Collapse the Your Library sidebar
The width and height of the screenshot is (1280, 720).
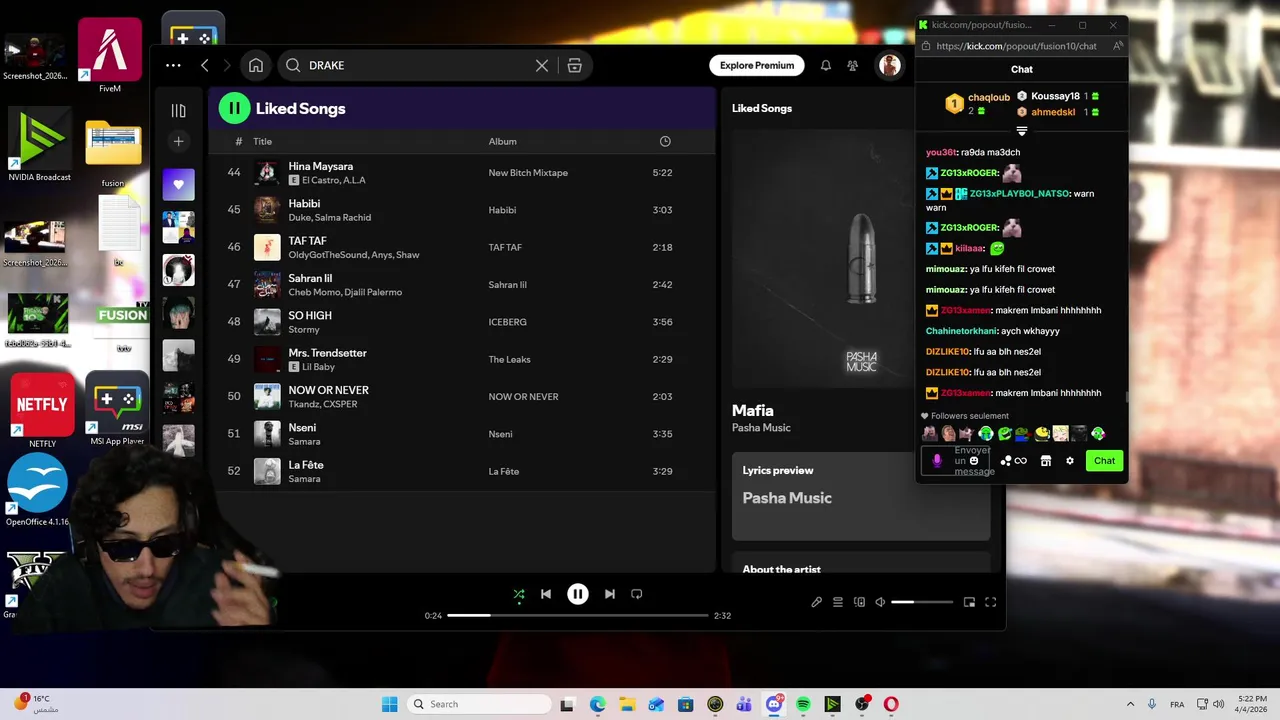pyautogui.click(x=178, y=110)
